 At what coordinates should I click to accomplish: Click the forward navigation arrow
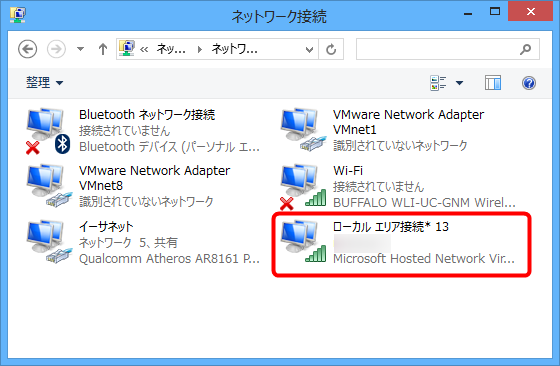click(x=56, y=49)
